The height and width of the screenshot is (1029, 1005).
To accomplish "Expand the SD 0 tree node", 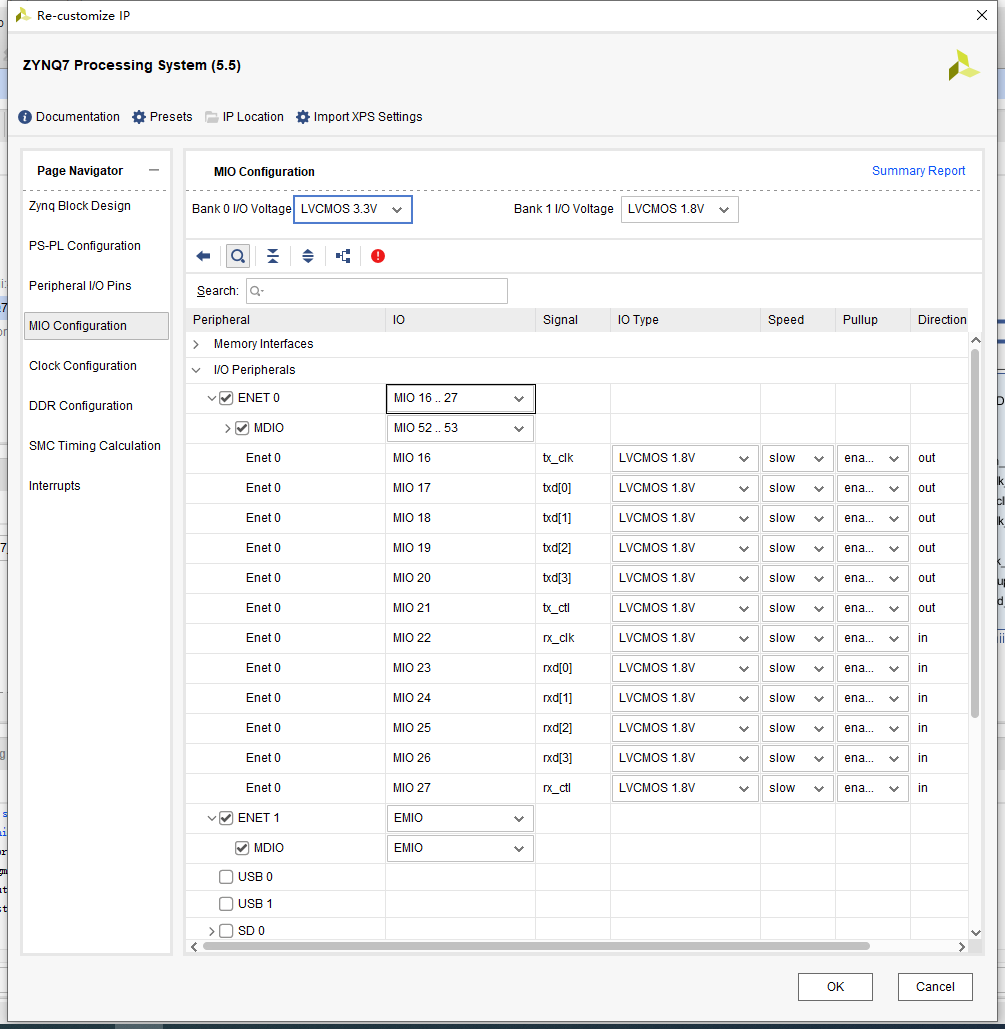I will [x=211, y=931].
